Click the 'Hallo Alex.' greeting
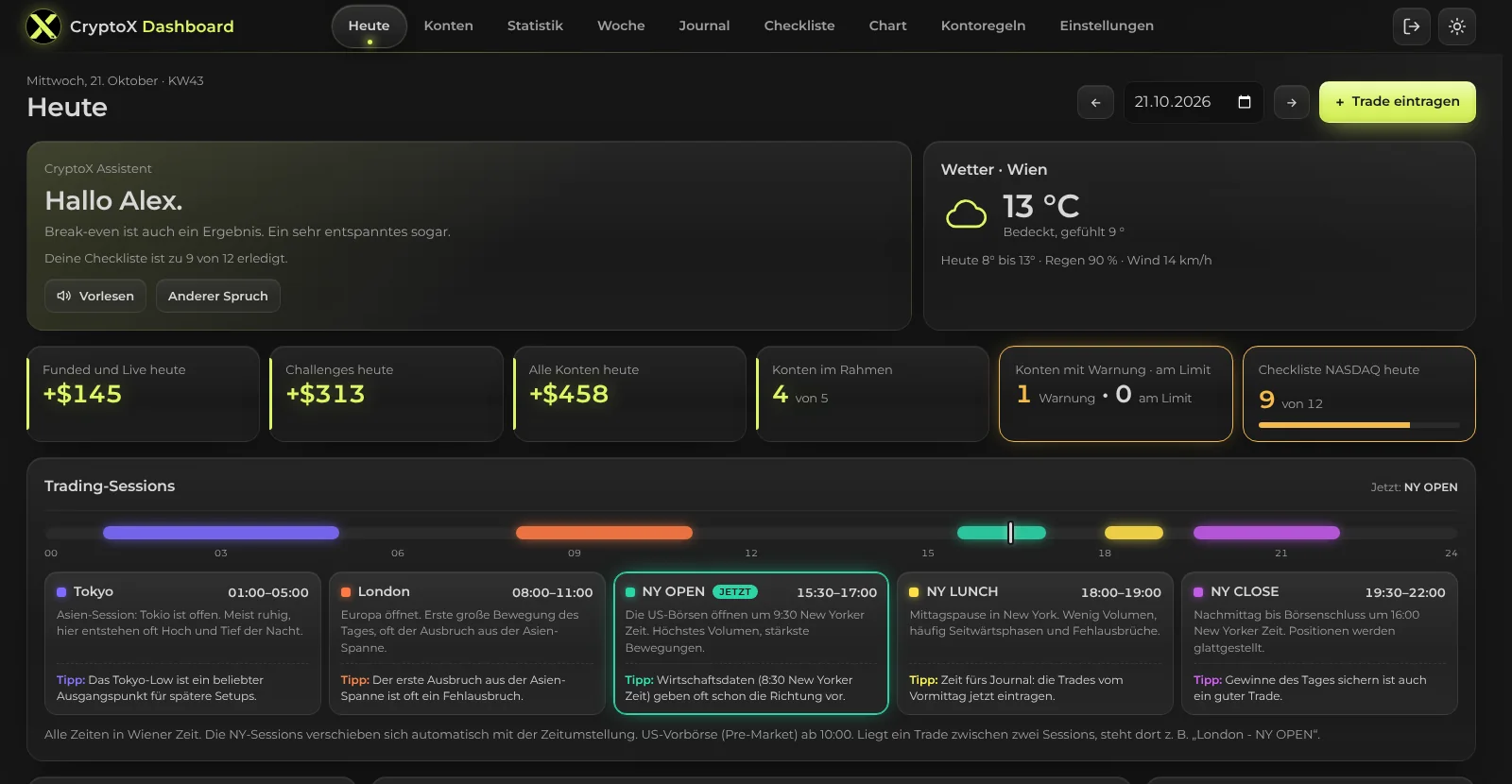Image resolution: width=1512 pixels, height=784 pixels. [113, 200]
